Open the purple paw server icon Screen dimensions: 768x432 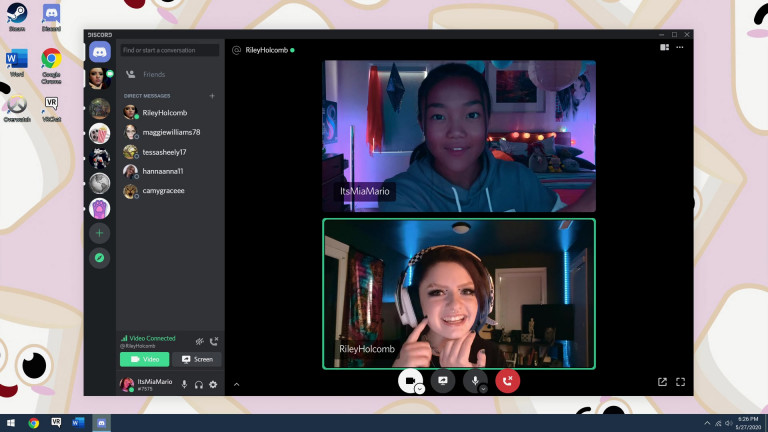(x=99, y=208)
